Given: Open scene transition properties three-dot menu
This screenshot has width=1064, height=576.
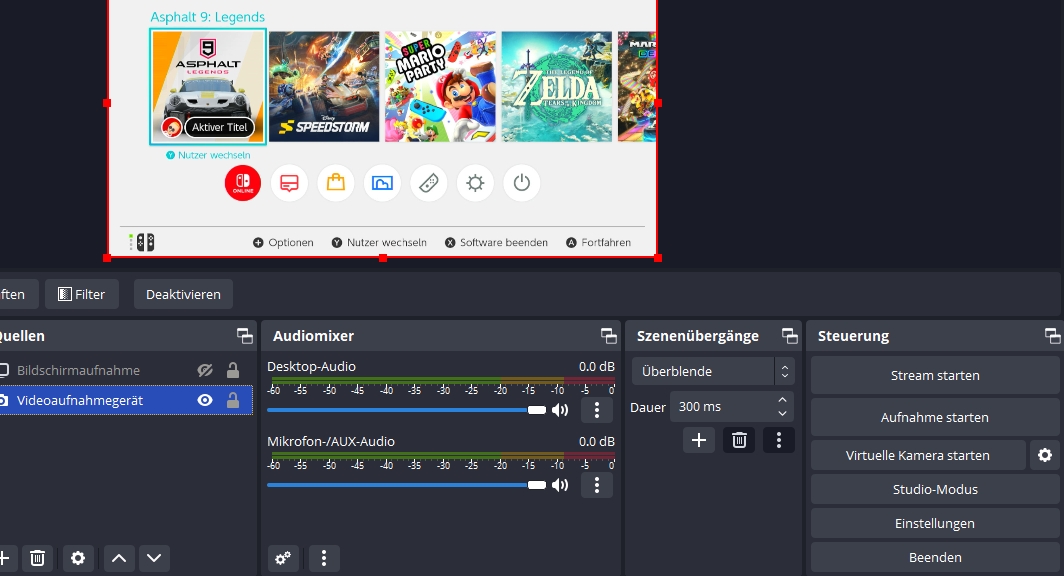Looking at the screenshot, I should point(779,440).
